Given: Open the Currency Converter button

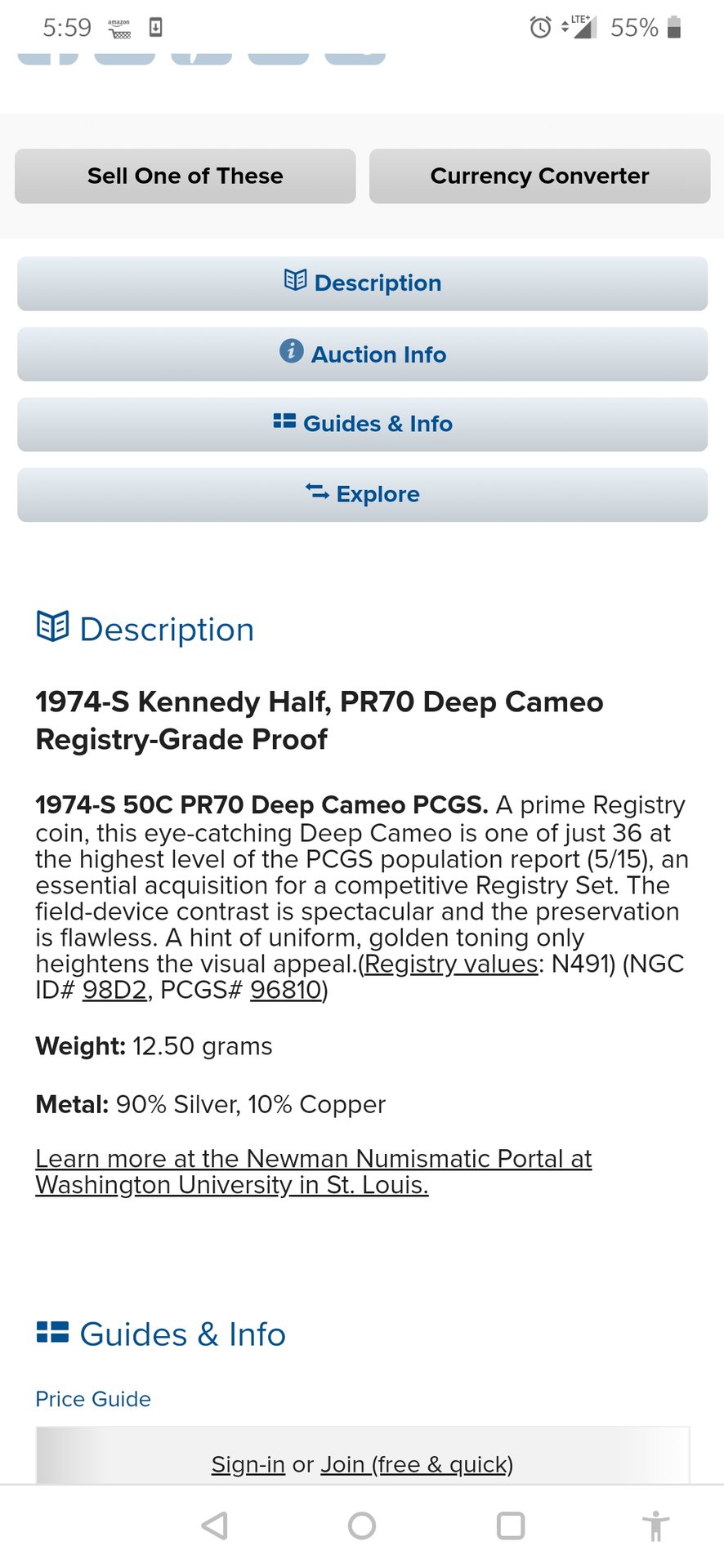Looking at the screenshot, I should [539, 176].
